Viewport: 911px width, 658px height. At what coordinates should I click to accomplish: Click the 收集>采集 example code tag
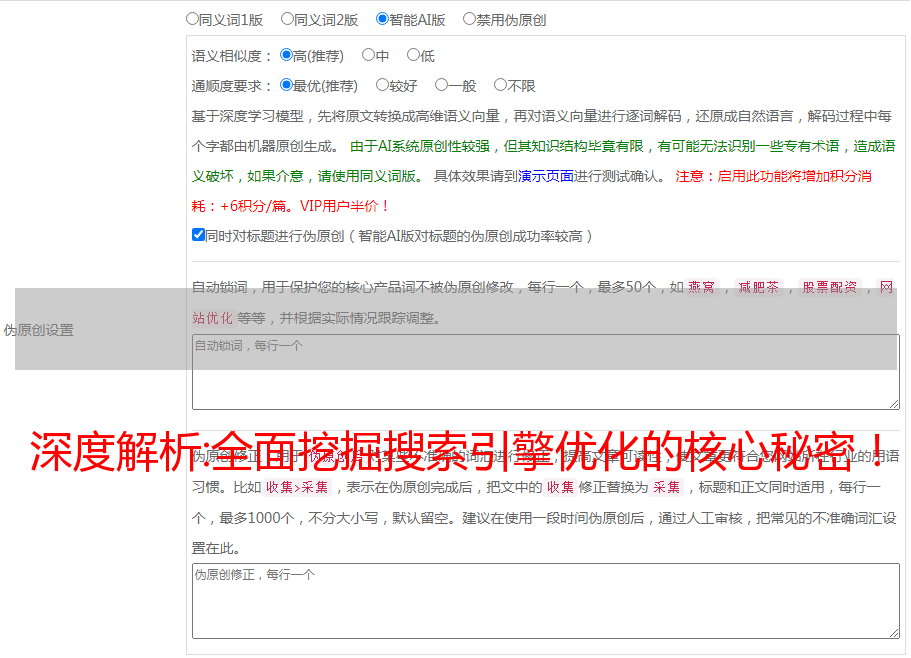tap(297, 487)
